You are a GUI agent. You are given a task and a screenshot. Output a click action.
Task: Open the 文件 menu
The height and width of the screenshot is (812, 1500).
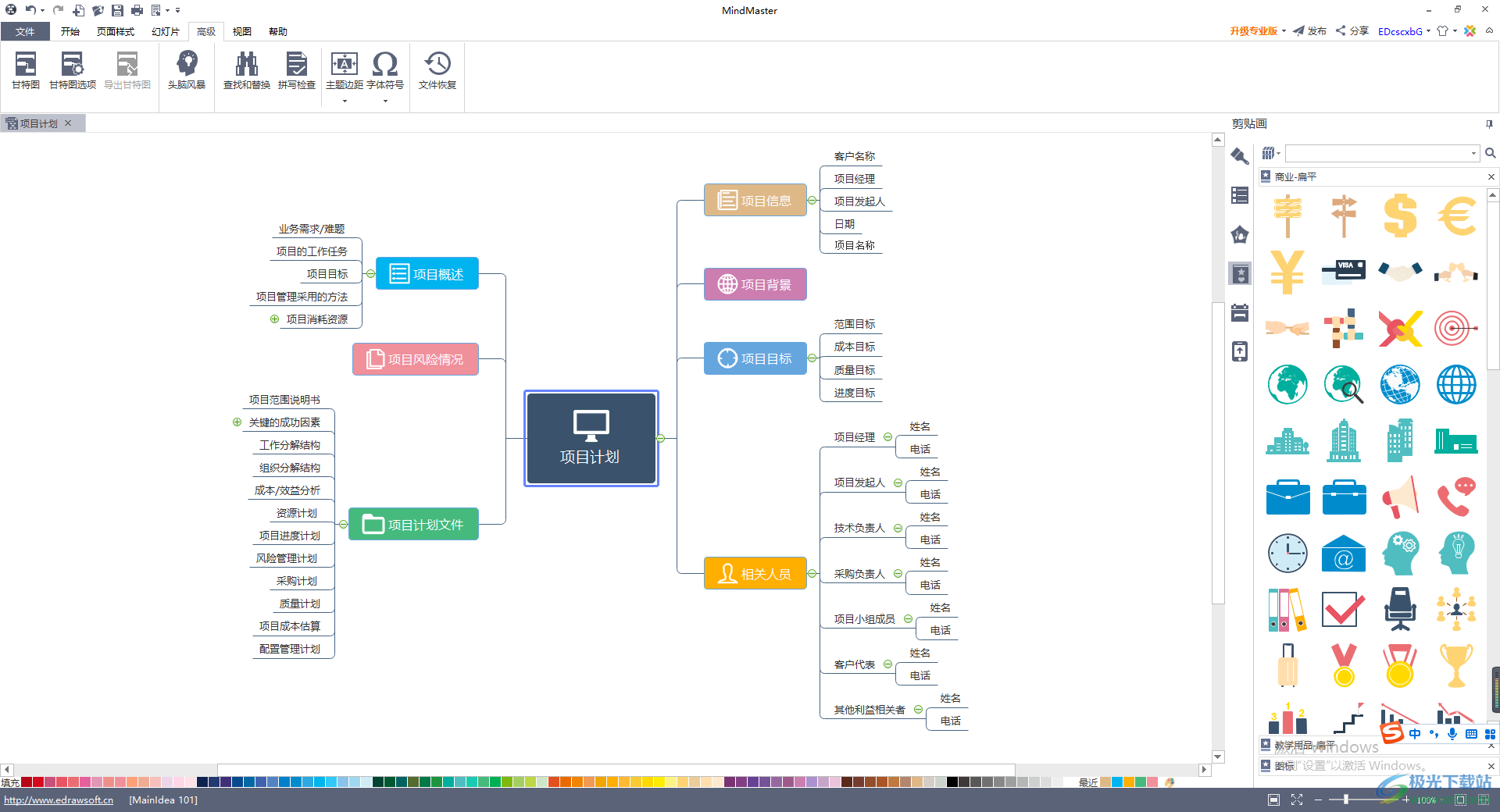click(25, 31)
